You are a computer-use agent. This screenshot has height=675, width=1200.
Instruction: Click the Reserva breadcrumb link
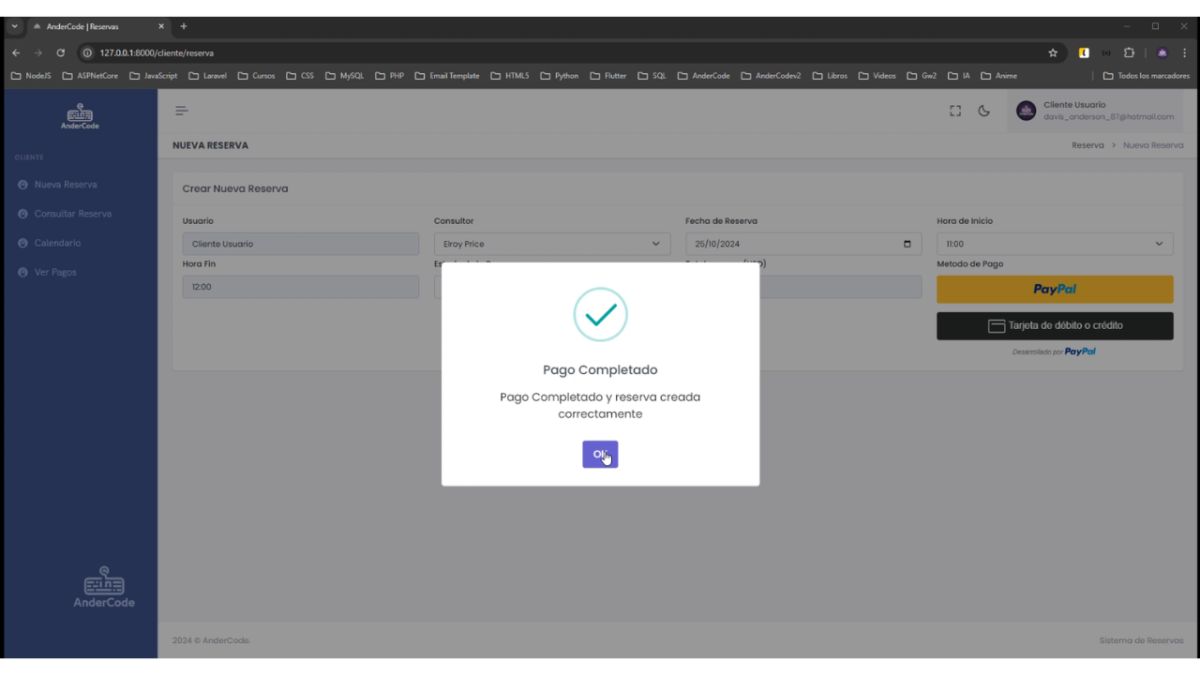[1087, 146]
